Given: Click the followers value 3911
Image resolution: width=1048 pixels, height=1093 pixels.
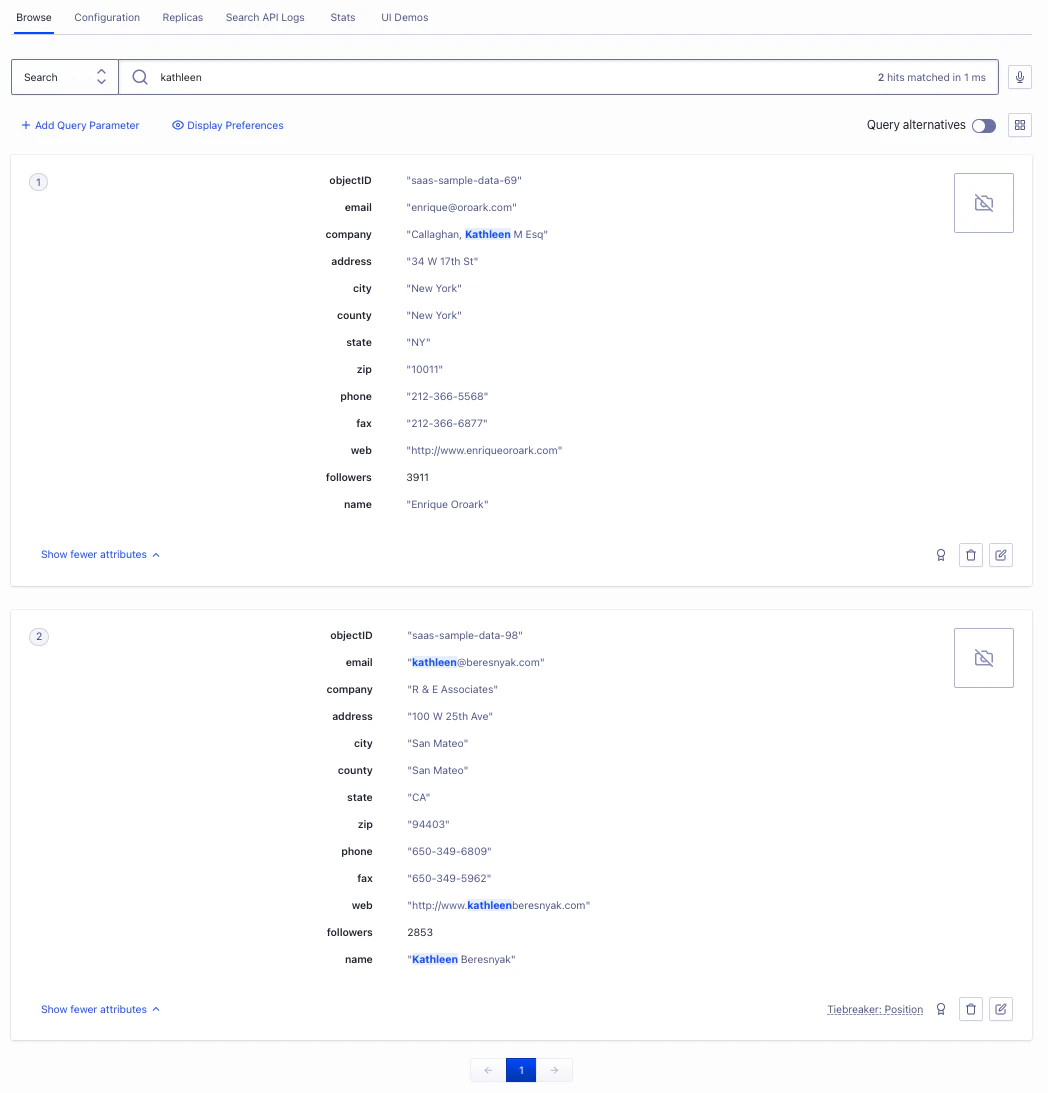Looking at the screenshot, I should pyautogui.click(x=418, y=477).
